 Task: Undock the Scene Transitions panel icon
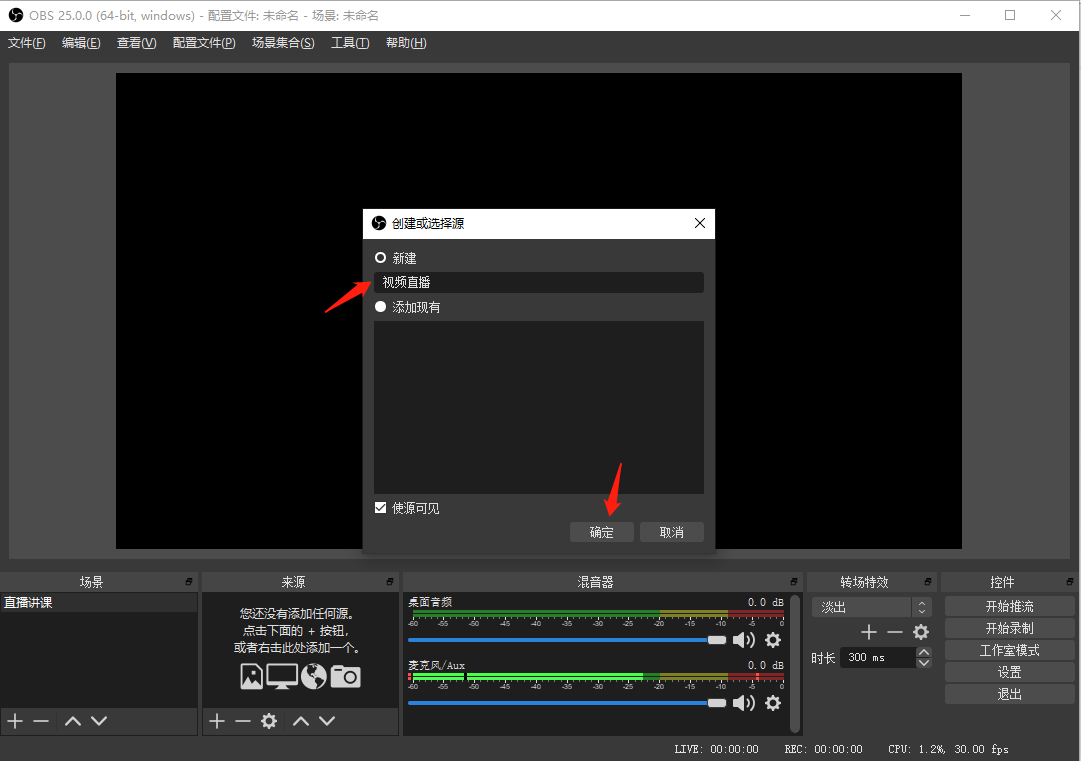927,582
